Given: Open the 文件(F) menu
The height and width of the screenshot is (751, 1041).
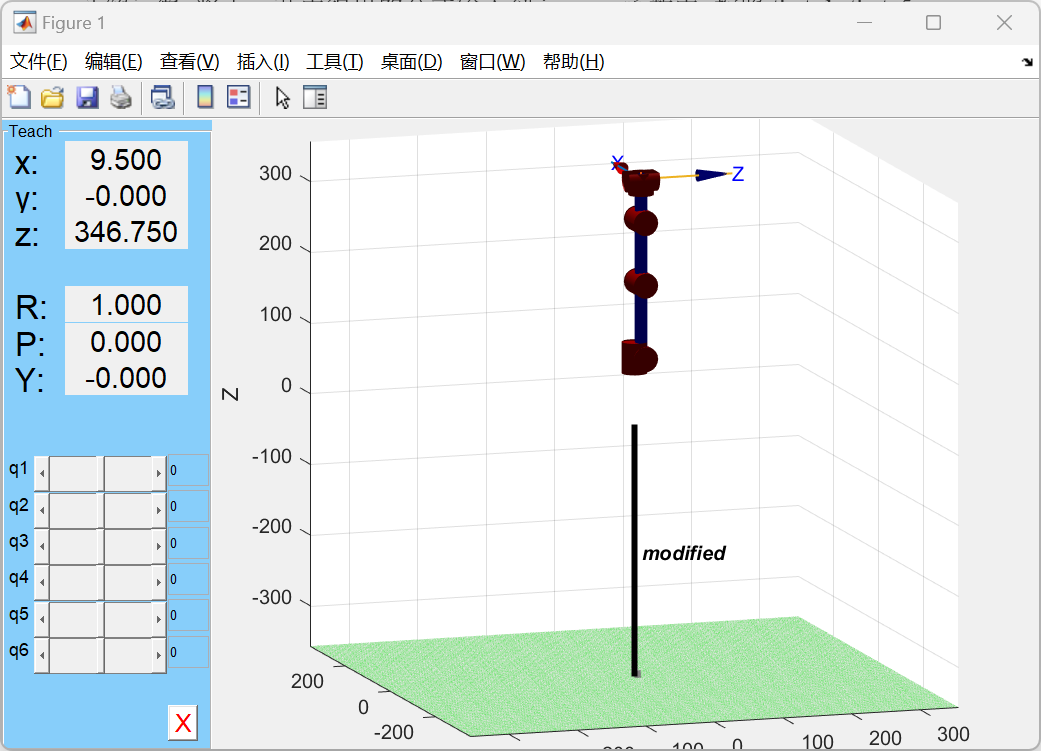Looking at the screenshot, I should (39, 62).
